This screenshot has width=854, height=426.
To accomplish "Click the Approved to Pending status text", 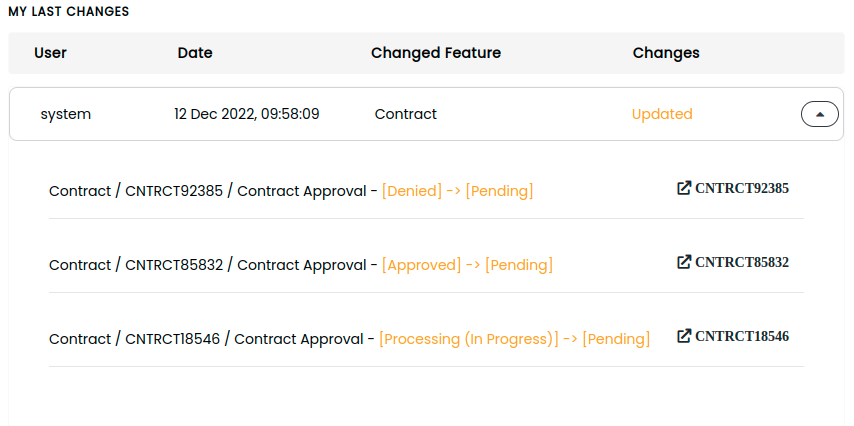I will click(x=467, y=265).
